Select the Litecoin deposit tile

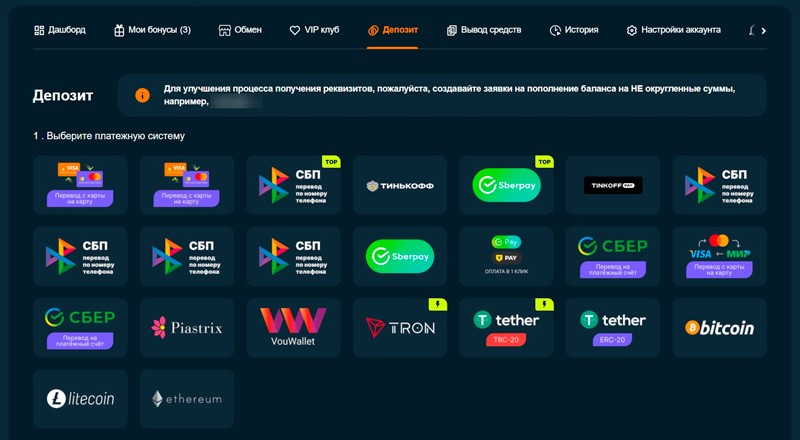click(x=80, y=399)
